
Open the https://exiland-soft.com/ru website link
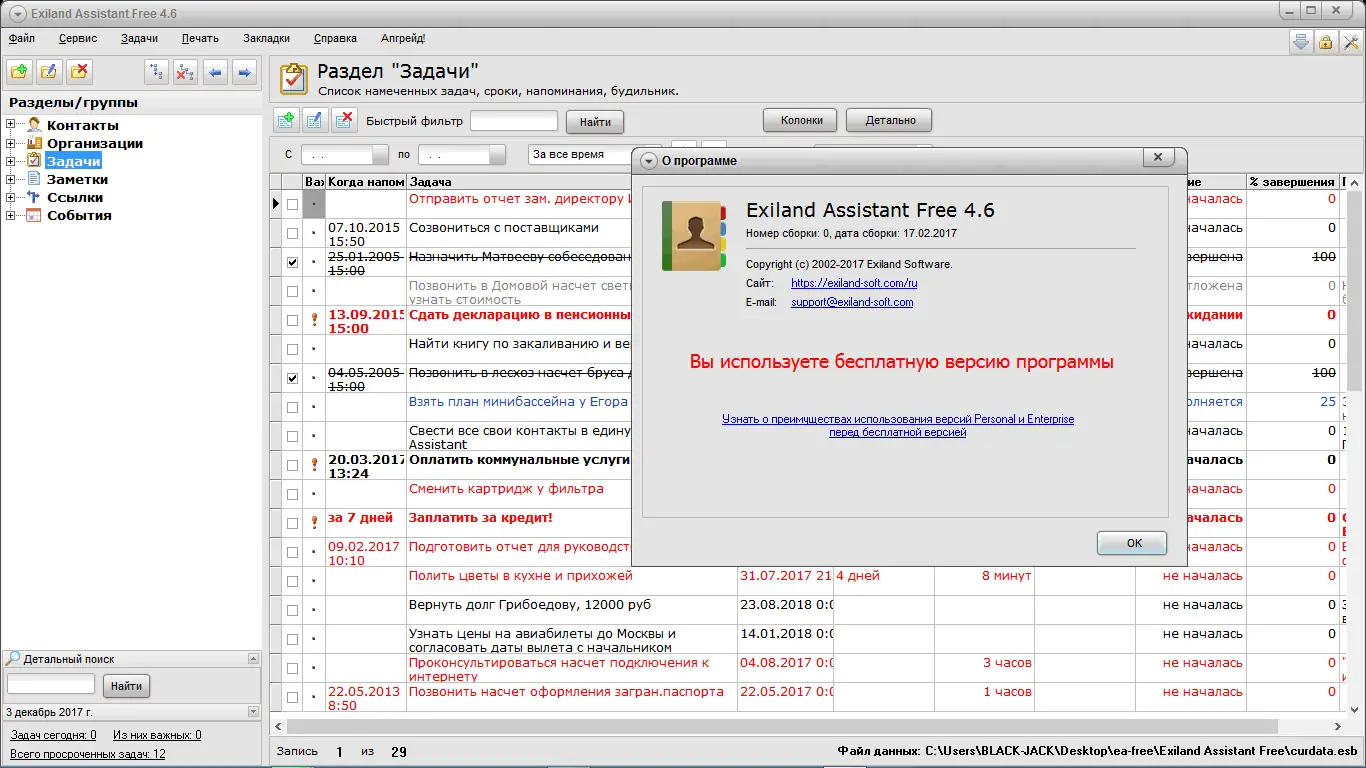[x=854, y=283]
